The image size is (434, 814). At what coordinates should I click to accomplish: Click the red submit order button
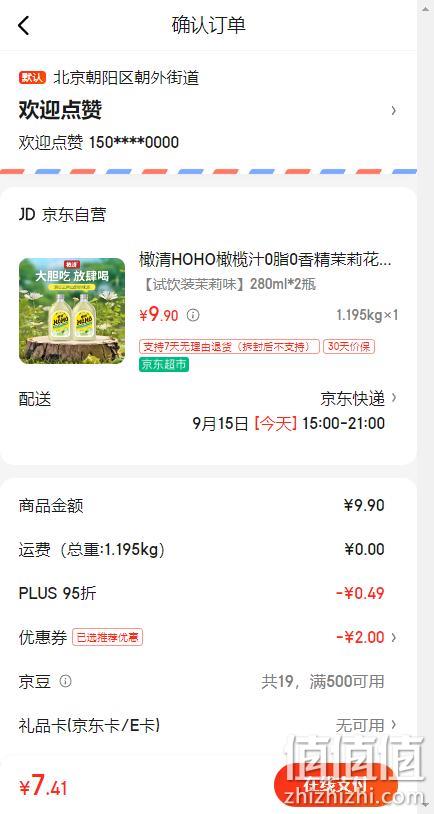click(x=335, y=786)
